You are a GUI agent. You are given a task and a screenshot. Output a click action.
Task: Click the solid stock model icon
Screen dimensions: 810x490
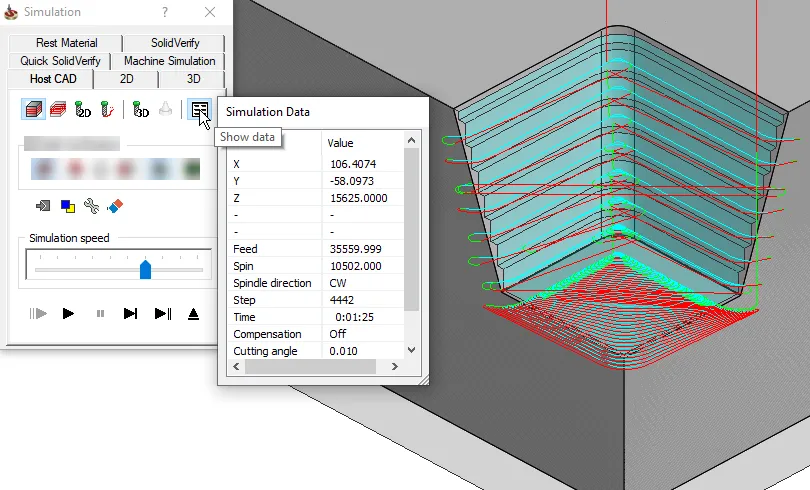click(33, 110)
